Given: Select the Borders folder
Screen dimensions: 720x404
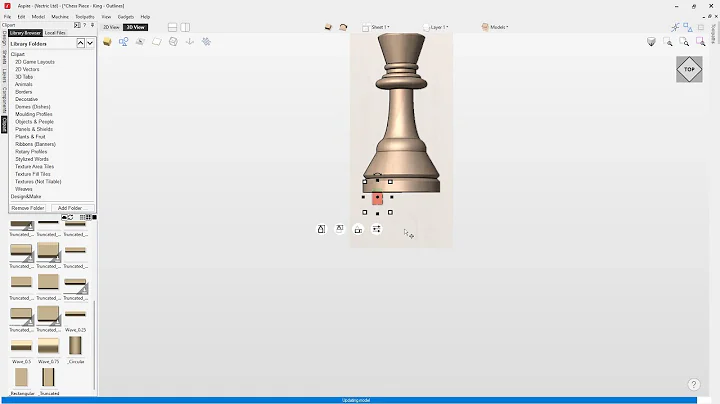Looking at the screenshot, I should (x=23, y=92).
